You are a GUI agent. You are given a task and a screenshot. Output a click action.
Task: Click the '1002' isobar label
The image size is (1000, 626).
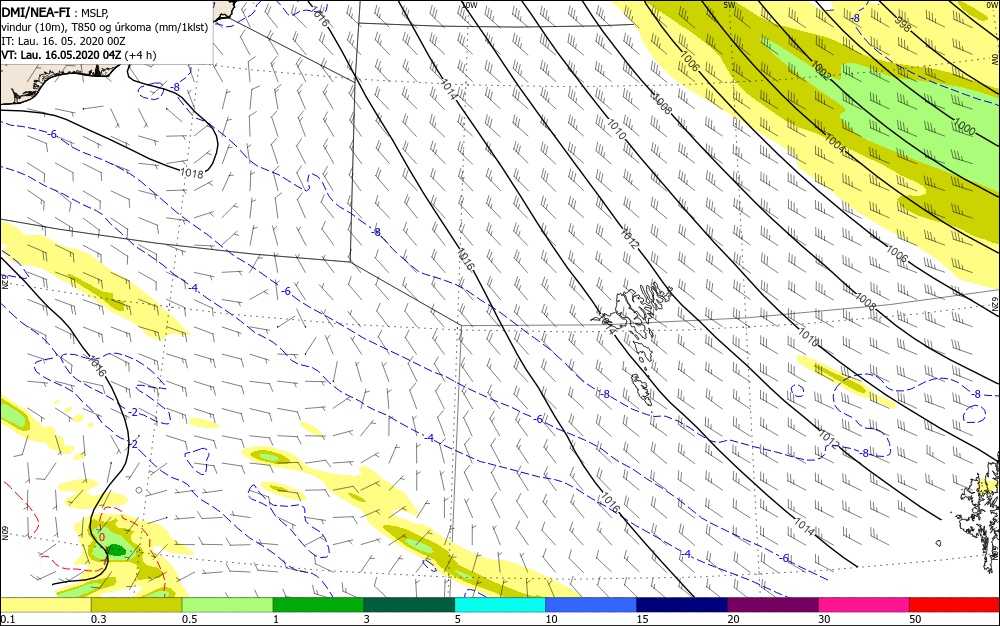click(821, 70)
